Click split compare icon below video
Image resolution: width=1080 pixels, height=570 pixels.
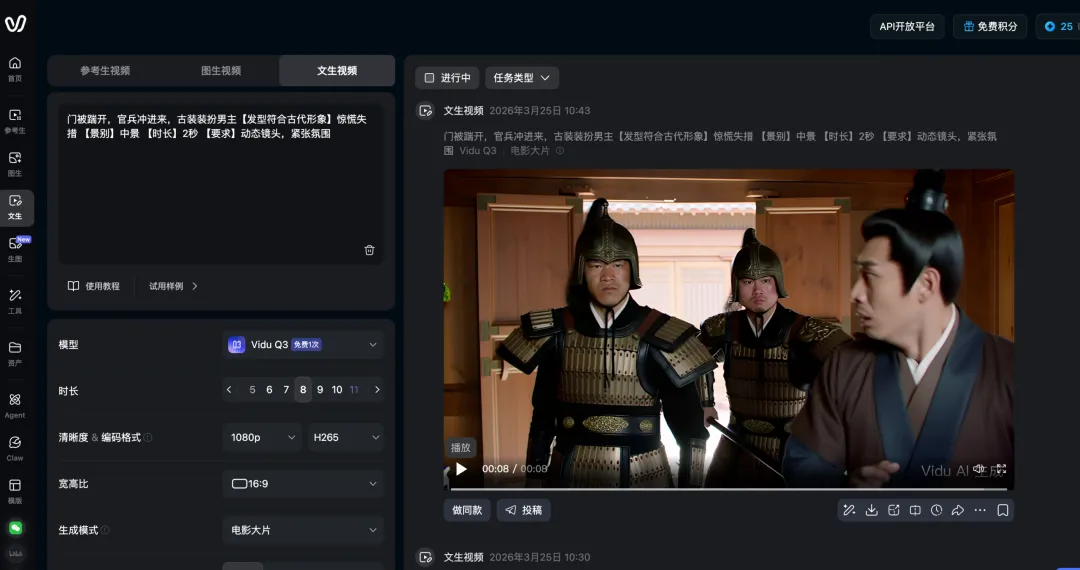[x=915, y=510]
